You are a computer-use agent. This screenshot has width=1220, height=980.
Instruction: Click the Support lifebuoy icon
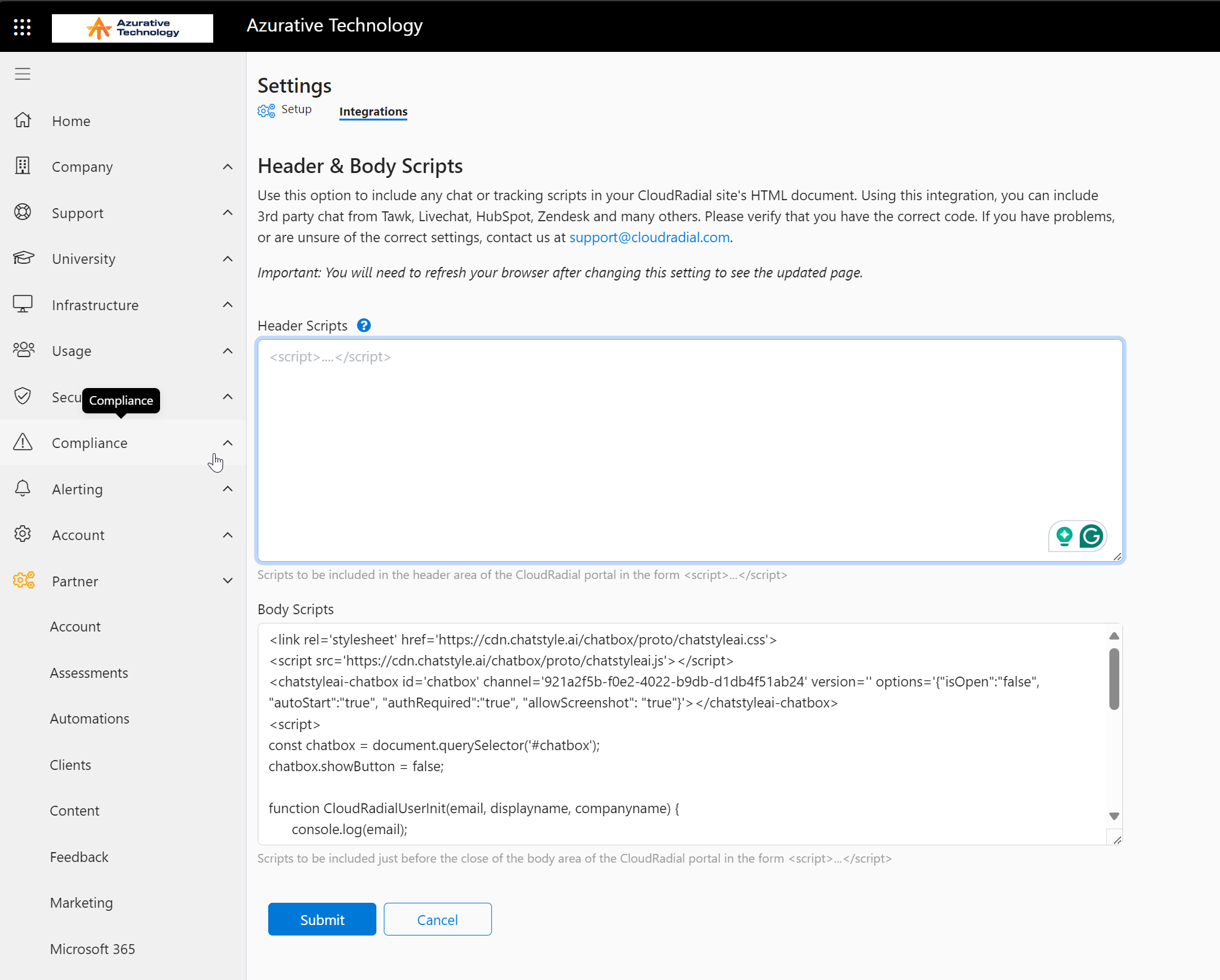tap(23, 212)
